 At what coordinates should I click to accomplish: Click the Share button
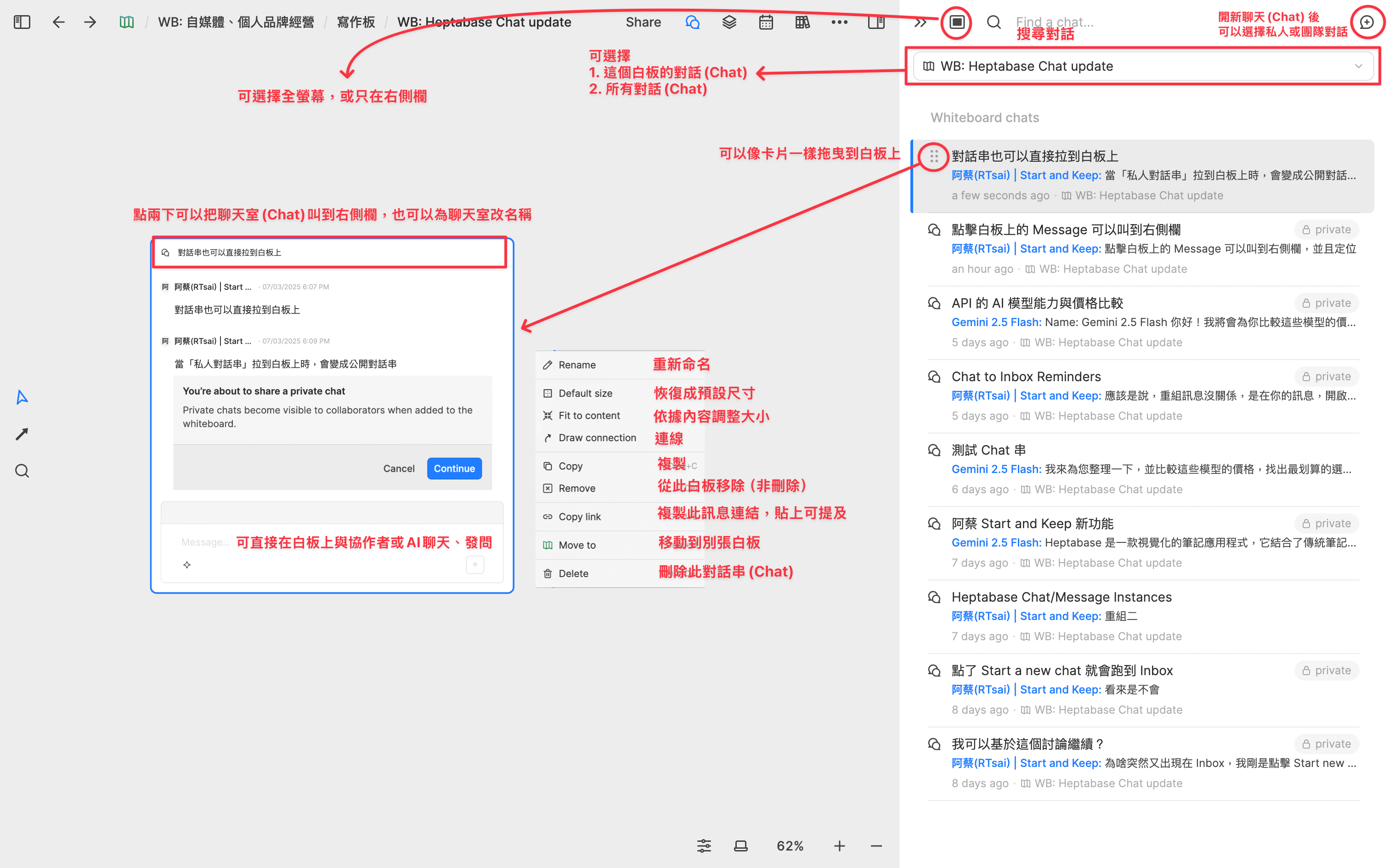click(x=643, y=22)
